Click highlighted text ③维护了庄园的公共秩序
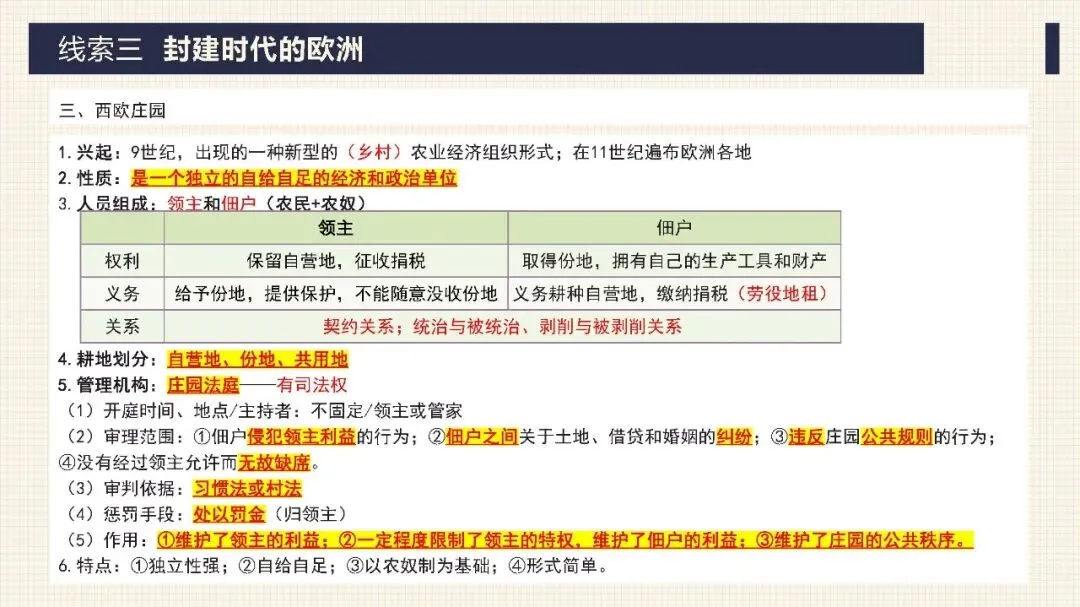1080x607 pixels. pyautogui.click(x=864, y=540)
